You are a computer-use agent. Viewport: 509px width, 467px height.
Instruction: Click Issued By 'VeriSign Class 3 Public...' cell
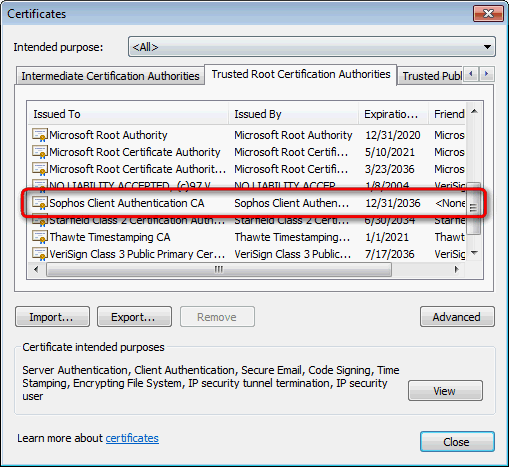[293, 254]
